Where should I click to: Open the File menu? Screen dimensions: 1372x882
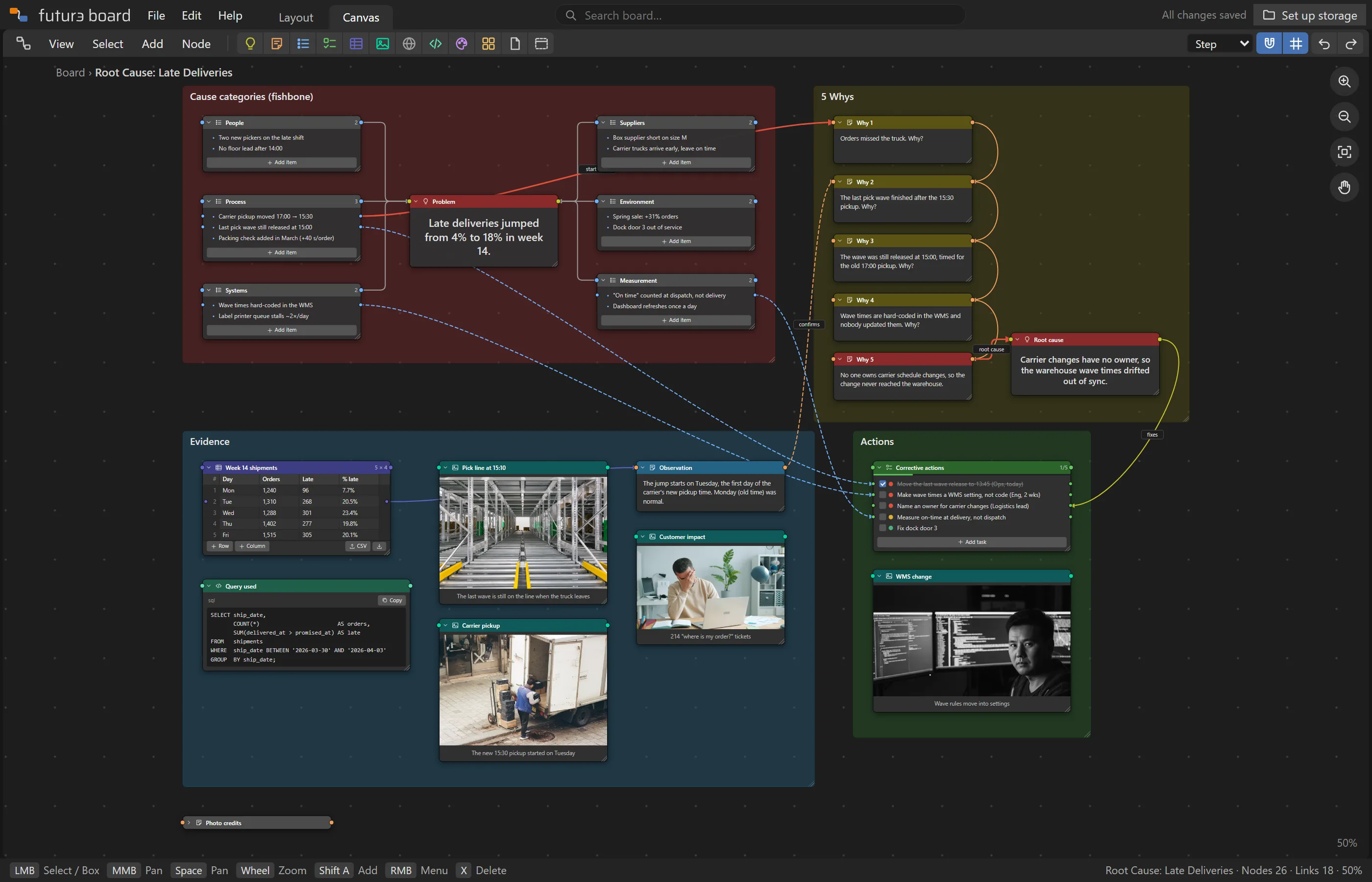(x=156, y=16)
